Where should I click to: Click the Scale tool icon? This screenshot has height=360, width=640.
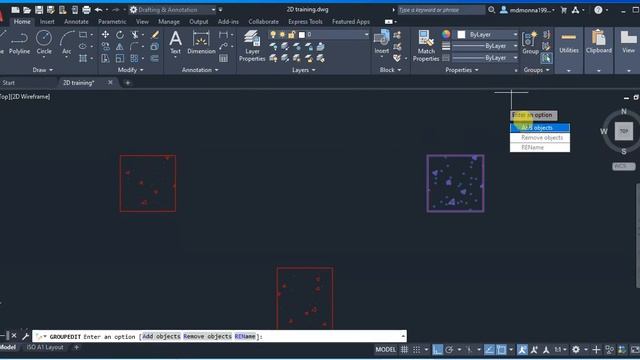[x=120, y=58]
